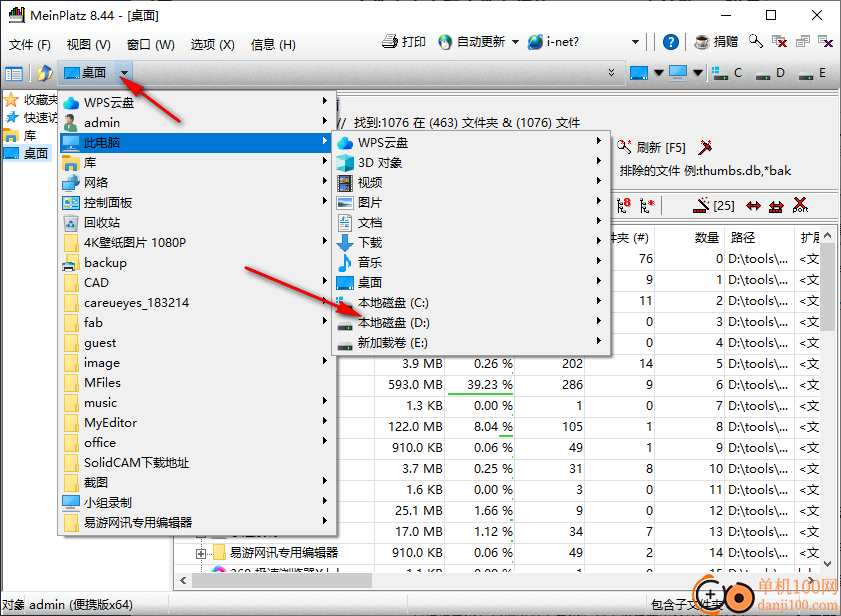Select 控制面板 in the dropdown menu
This screenshot has height=616, width=841.
pyautogui.click(x=197, y=203)
